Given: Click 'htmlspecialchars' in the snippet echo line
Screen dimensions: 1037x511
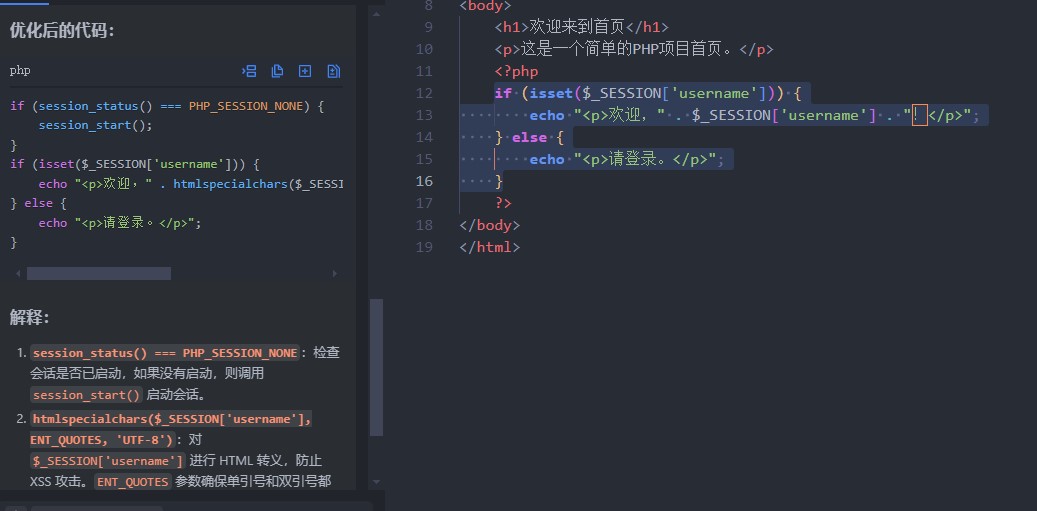Looking at the screenshot, I should tap(230, 184).
